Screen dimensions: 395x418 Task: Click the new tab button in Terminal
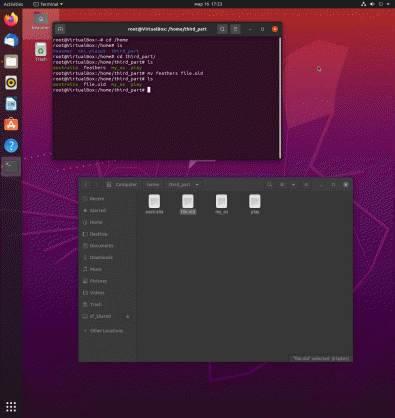60,29
